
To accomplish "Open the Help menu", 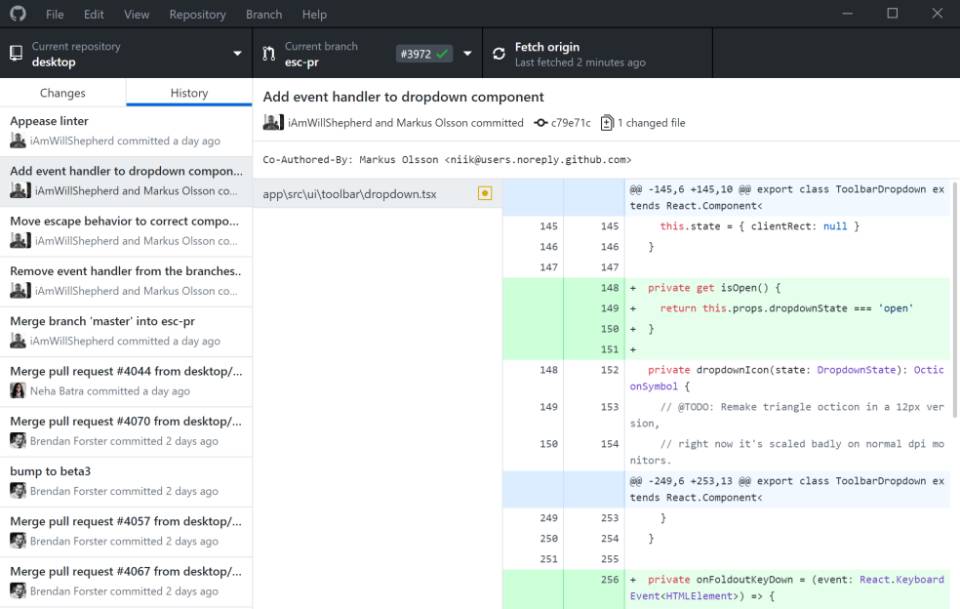I will pyautogui.click(x=314, y=14).
